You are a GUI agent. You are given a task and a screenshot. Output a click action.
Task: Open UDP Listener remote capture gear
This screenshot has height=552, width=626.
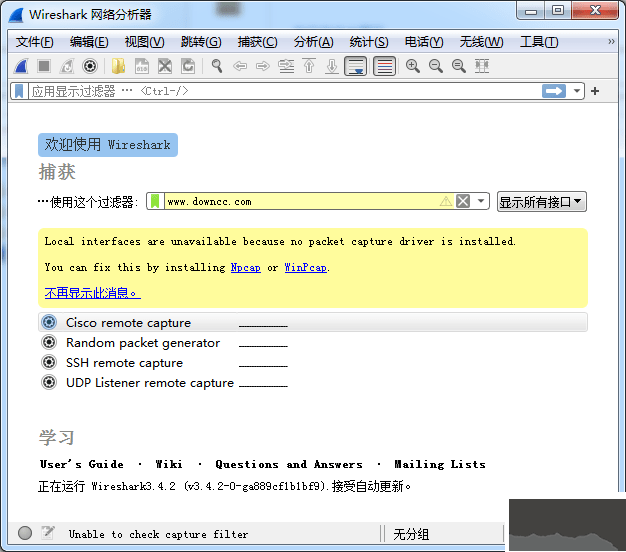point(49,382)
